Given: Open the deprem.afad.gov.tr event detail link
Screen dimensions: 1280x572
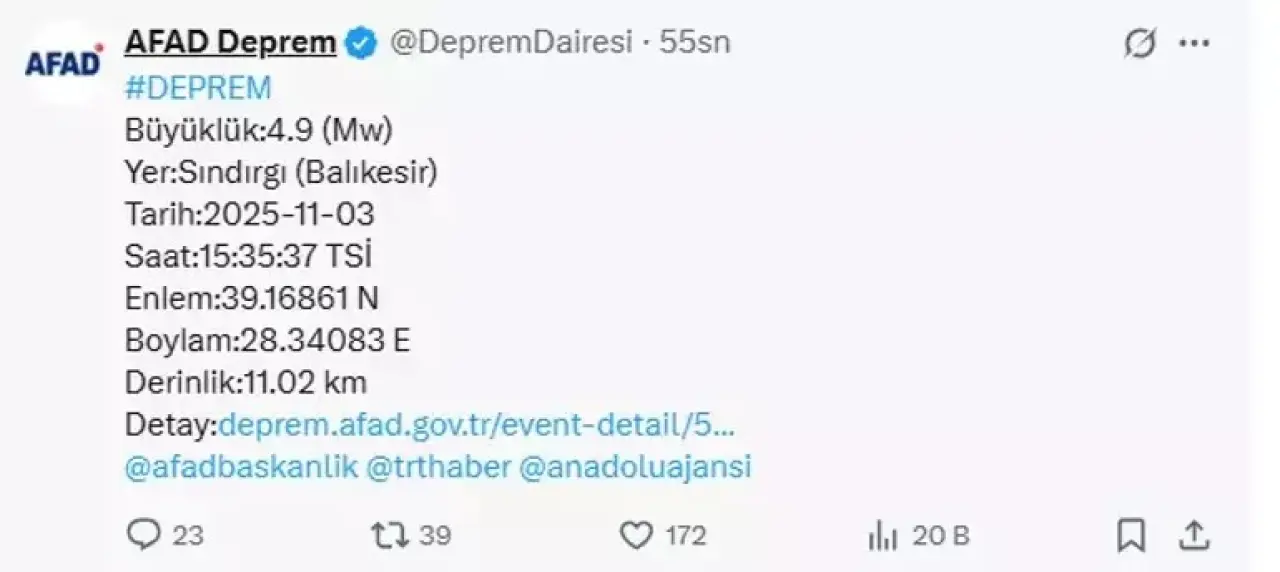Looking at the screenshot, I should pos(477,425).
